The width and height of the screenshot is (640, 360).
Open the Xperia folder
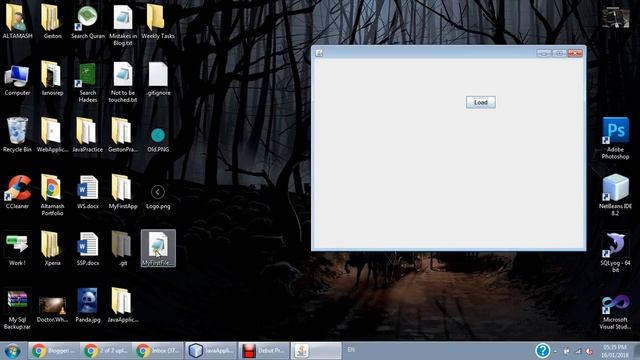pos(52,249)
